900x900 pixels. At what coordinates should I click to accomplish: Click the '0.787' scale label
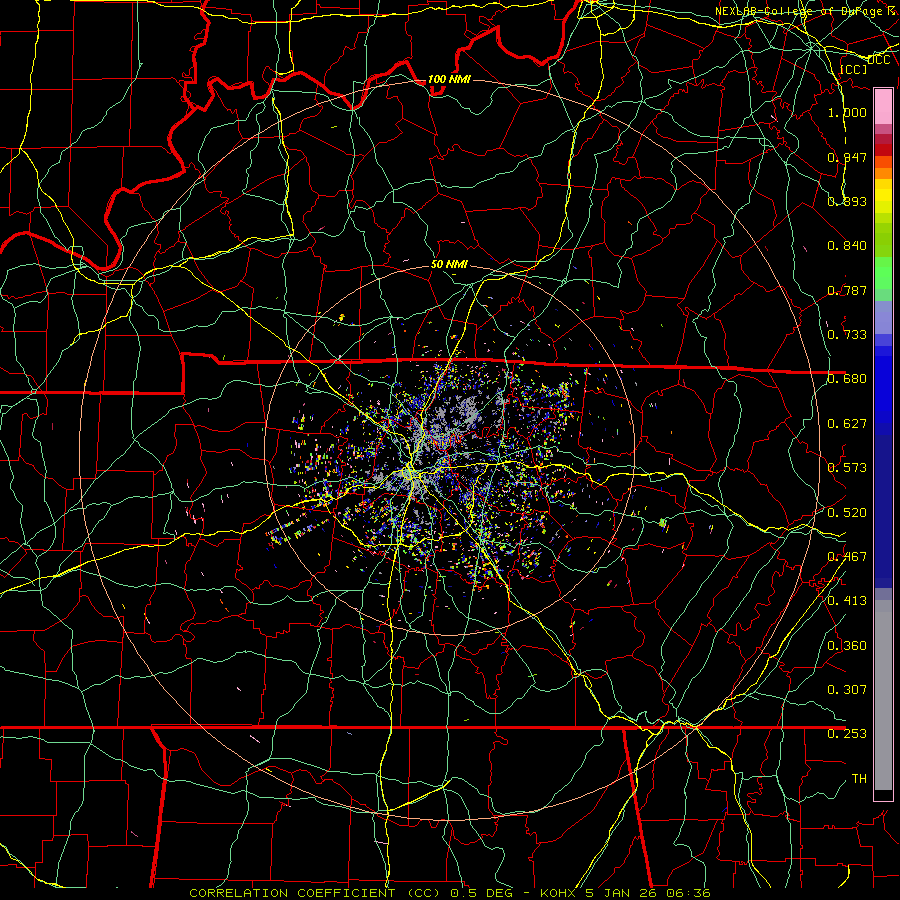[x=847, y=290]
